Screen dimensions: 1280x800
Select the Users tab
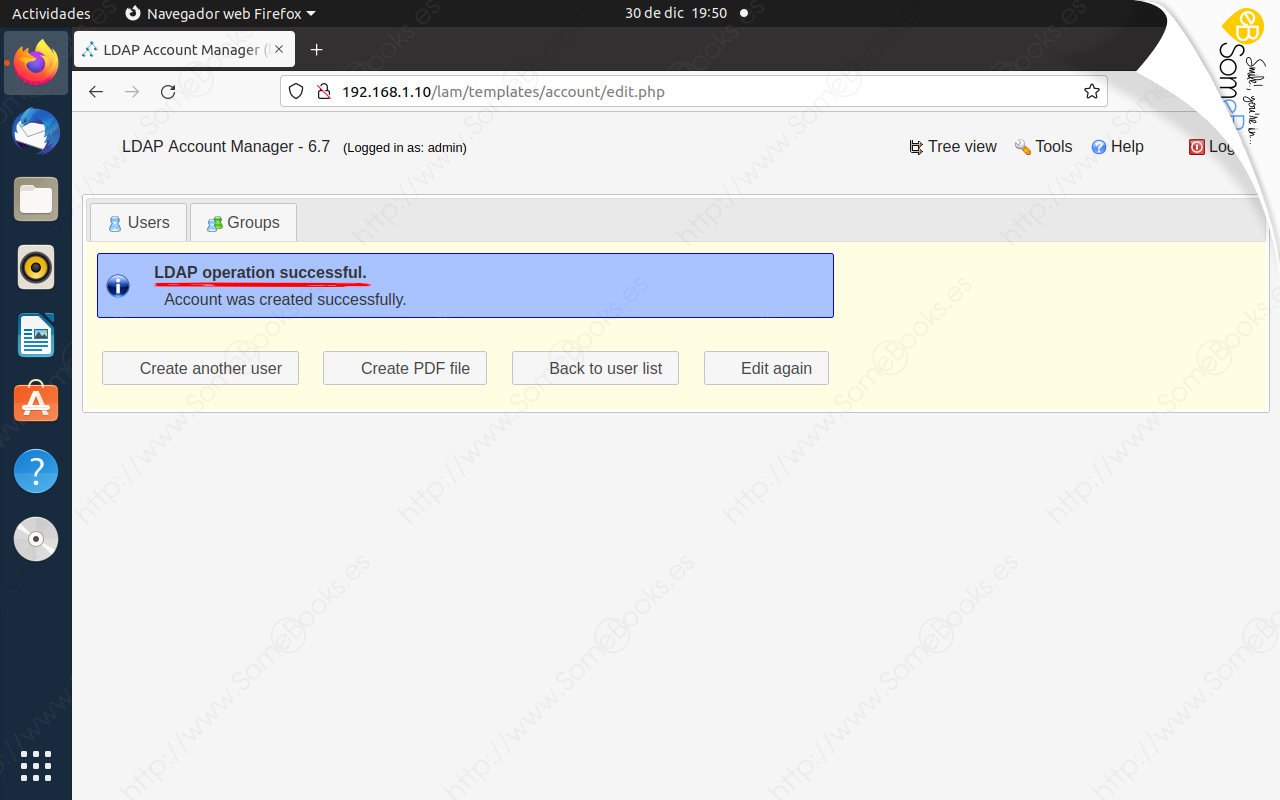(138, 222)
